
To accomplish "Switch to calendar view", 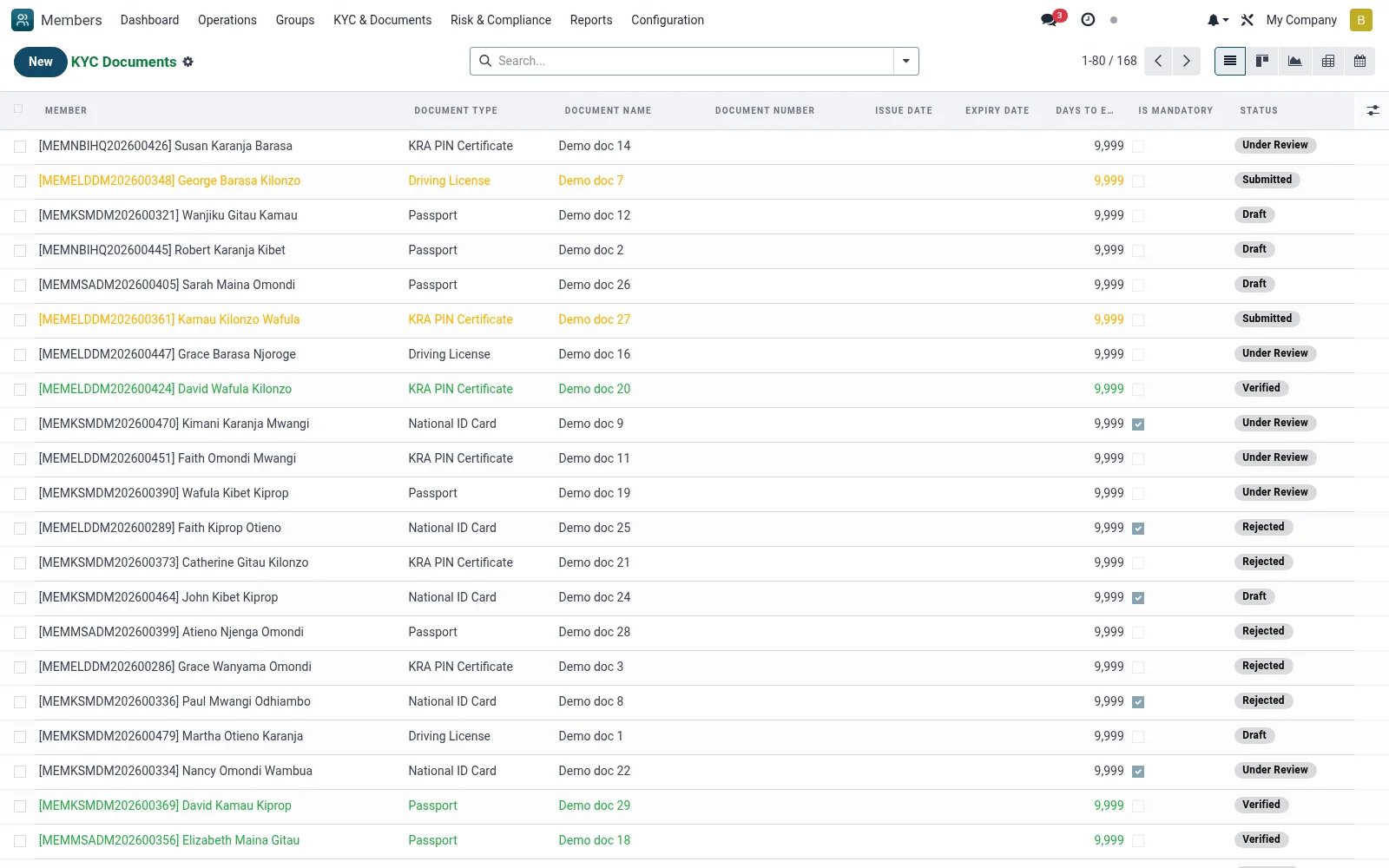I will coord(1359,61).
